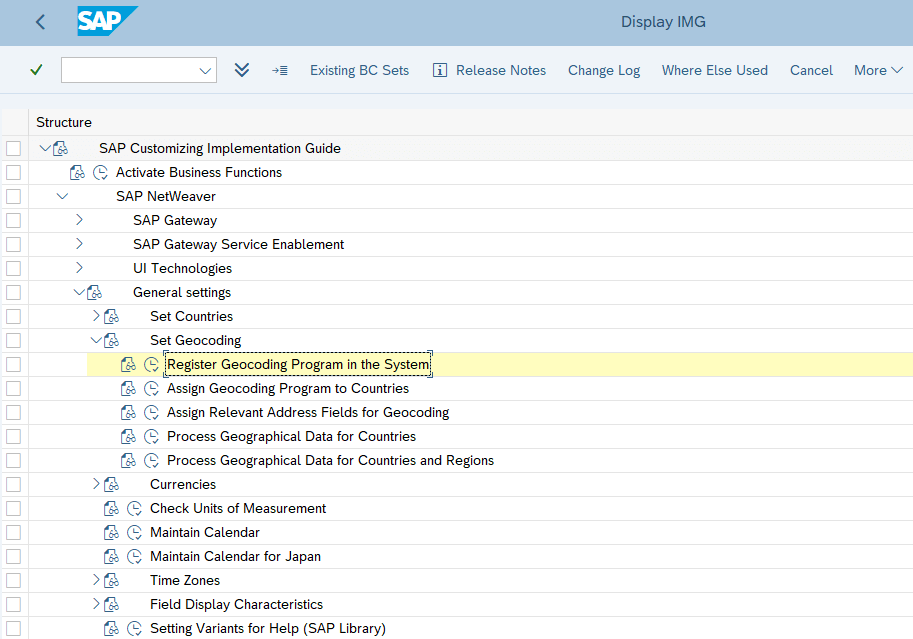Expand the Currencies node
Screen dimensions: 913x639
[x=96, y=483]
